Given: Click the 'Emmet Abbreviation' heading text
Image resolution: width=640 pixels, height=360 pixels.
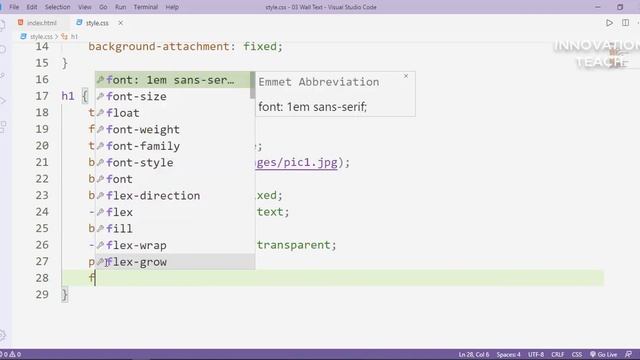Looking at the screenshot, I should tap(318, 82).
